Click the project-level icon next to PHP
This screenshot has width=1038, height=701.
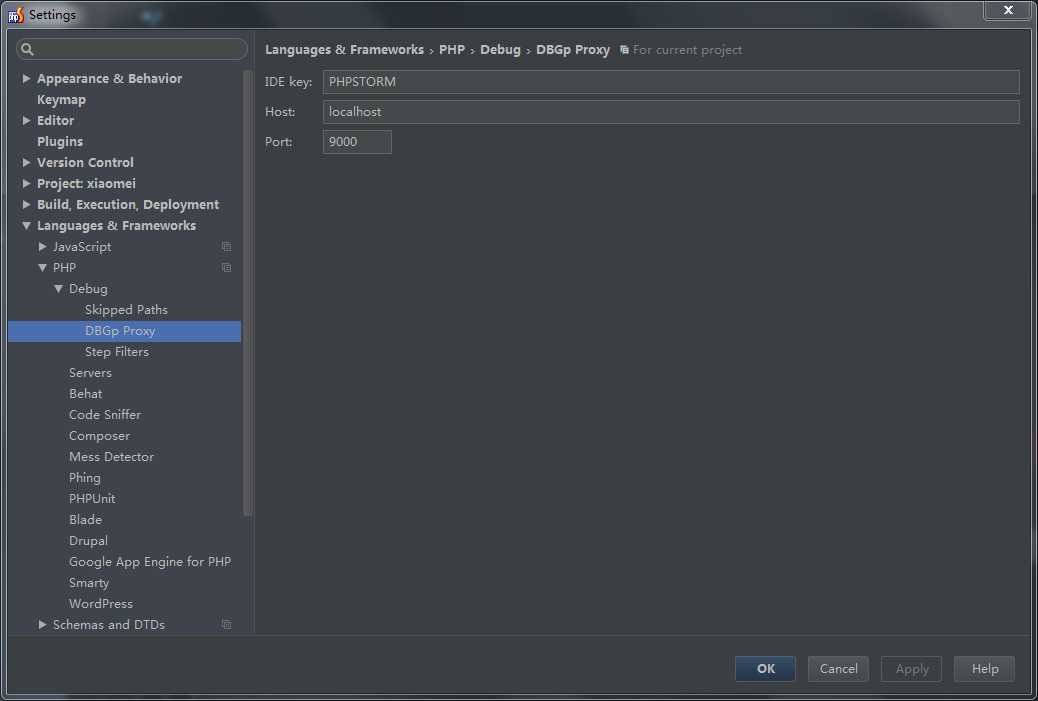click(x=226, y=267)
